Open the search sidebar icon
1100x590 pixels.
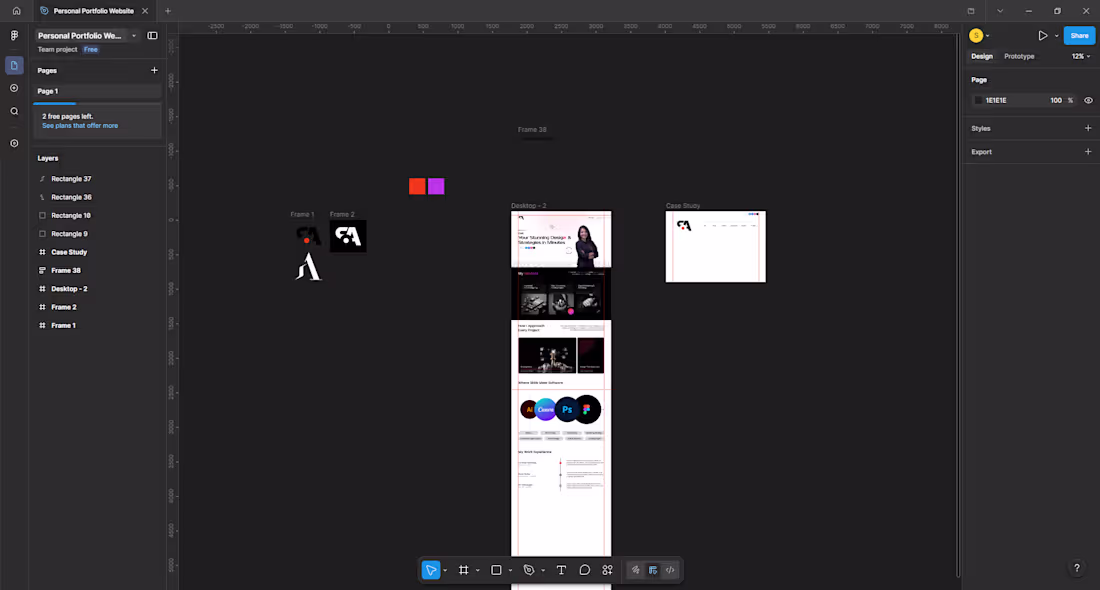click(14, 112)
